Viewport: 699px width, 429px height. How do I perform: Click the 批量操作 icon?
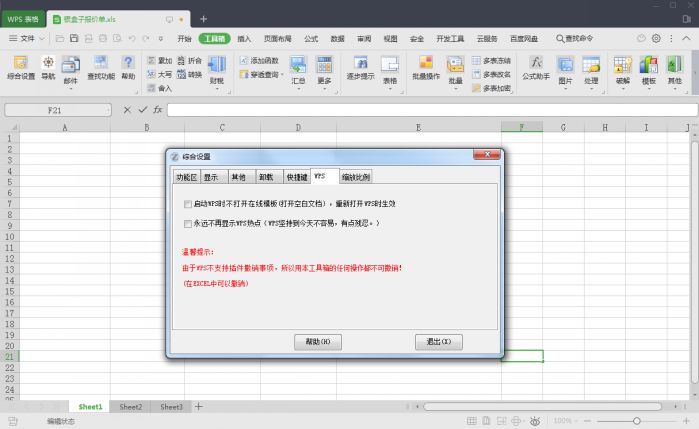(x=426, y=68)
